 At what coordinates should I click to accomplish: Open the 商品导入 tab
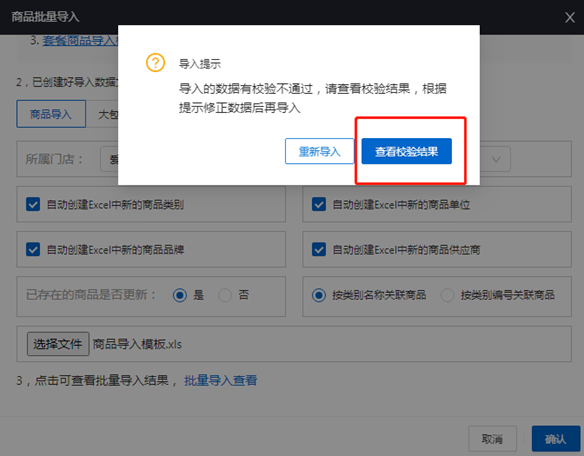coord(51,114)
